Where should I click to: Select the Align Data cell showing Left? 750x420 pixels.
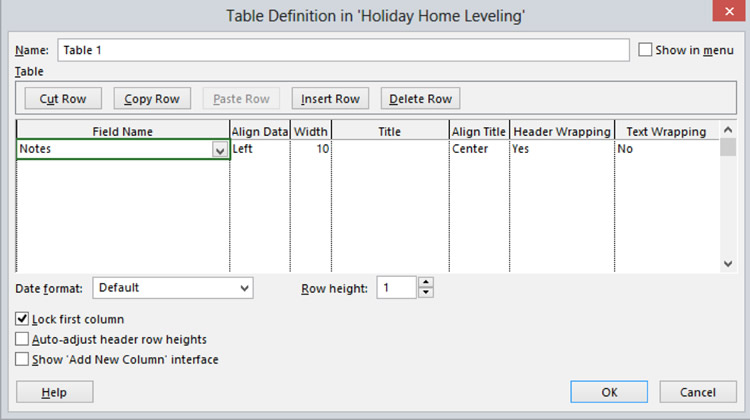260,149
